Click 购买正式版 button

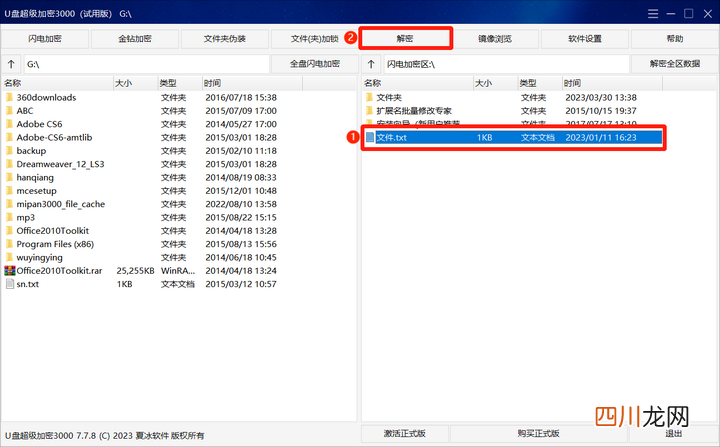tap(538, 433)
